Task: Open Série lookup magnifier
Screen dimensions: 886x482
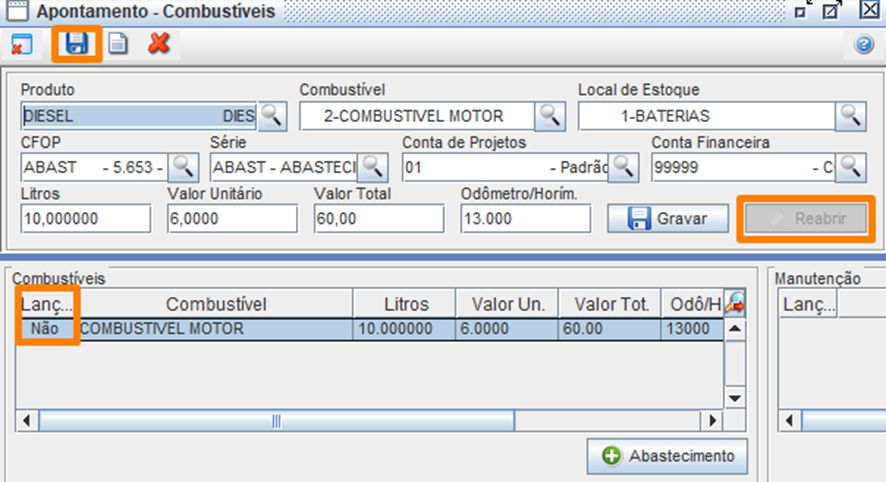Action: tap(373, 166)
